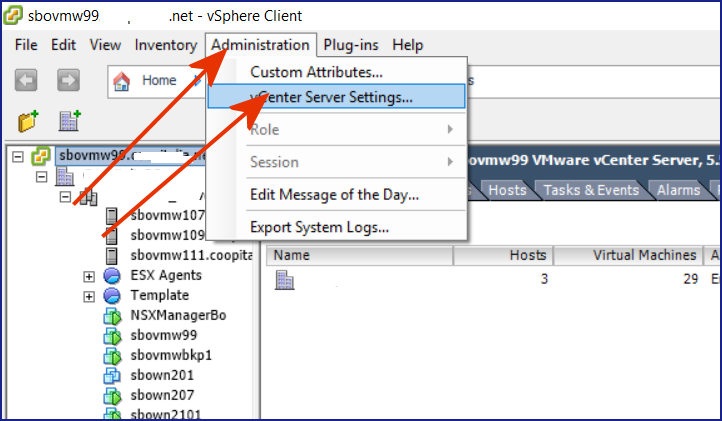Viewport: 722px width, 421px height.
Task: Click the back navigation arrow button
Action: [26, 80]
